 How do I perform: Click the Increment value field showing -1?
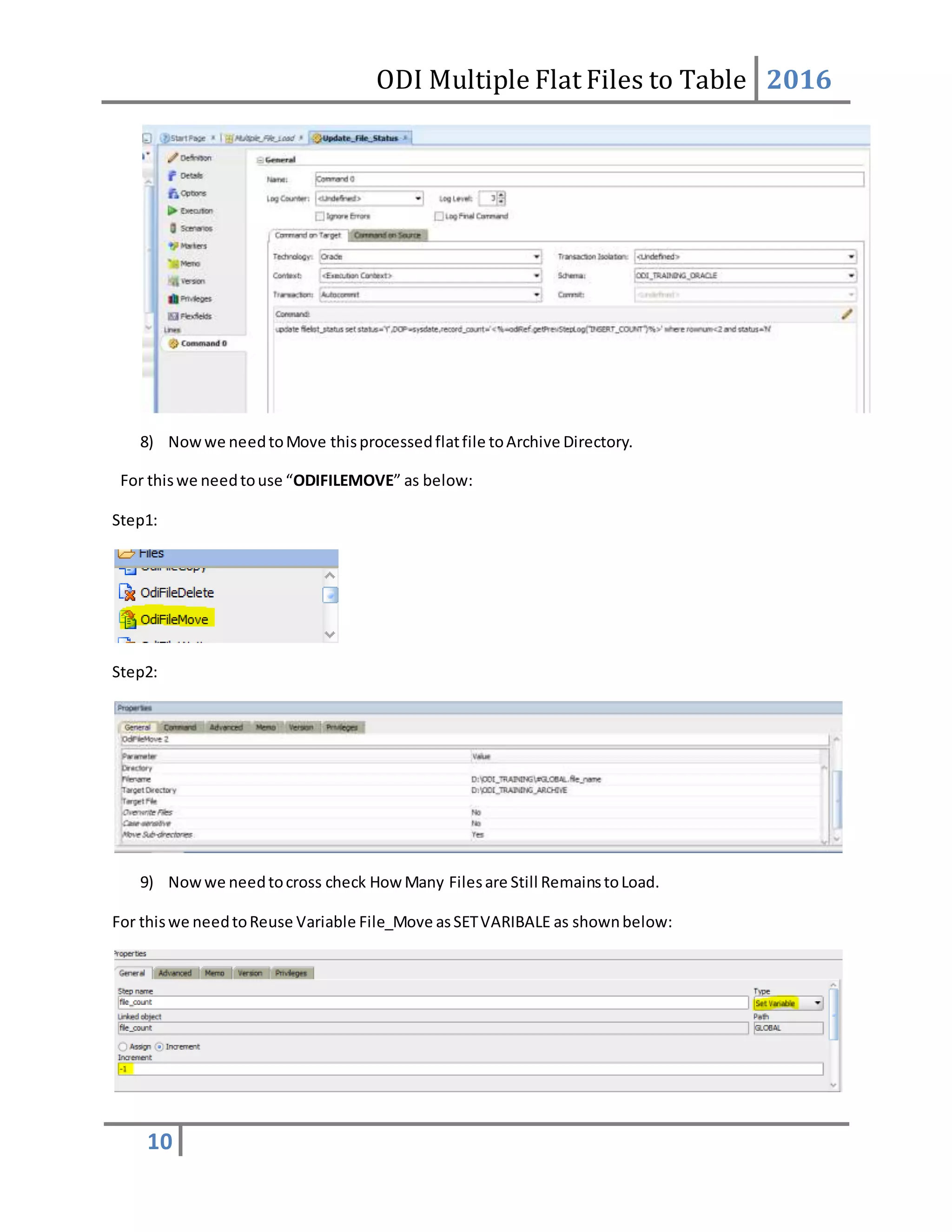click(470, 1069)
